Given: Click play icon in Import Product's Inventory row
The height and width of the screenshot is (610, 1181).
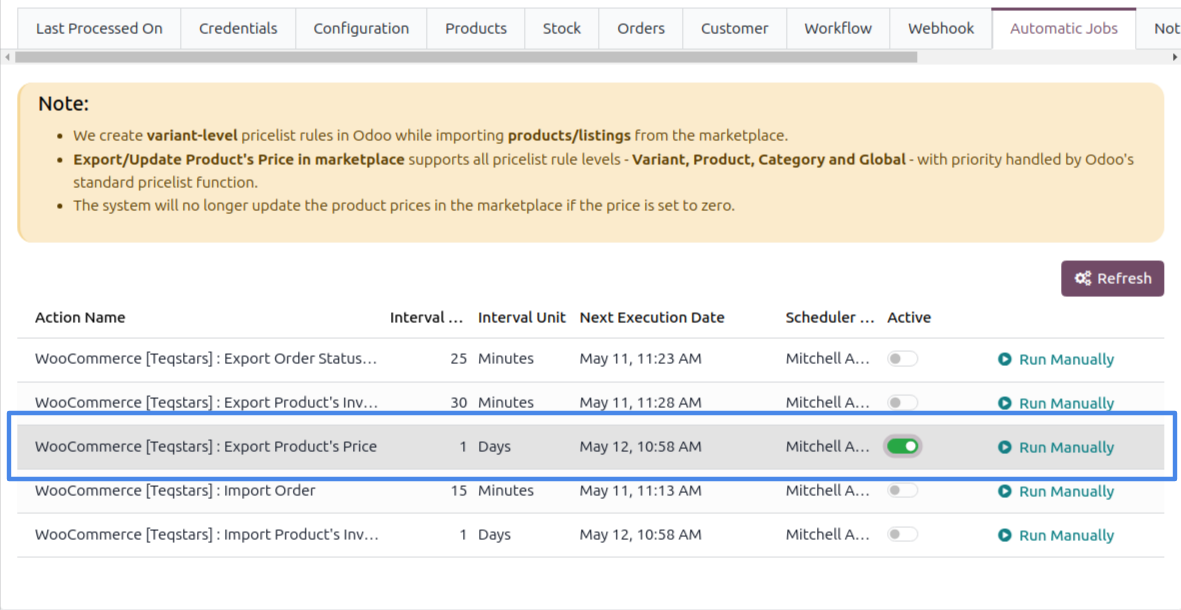Looking at the screenshot, I should click(1005, 535).
